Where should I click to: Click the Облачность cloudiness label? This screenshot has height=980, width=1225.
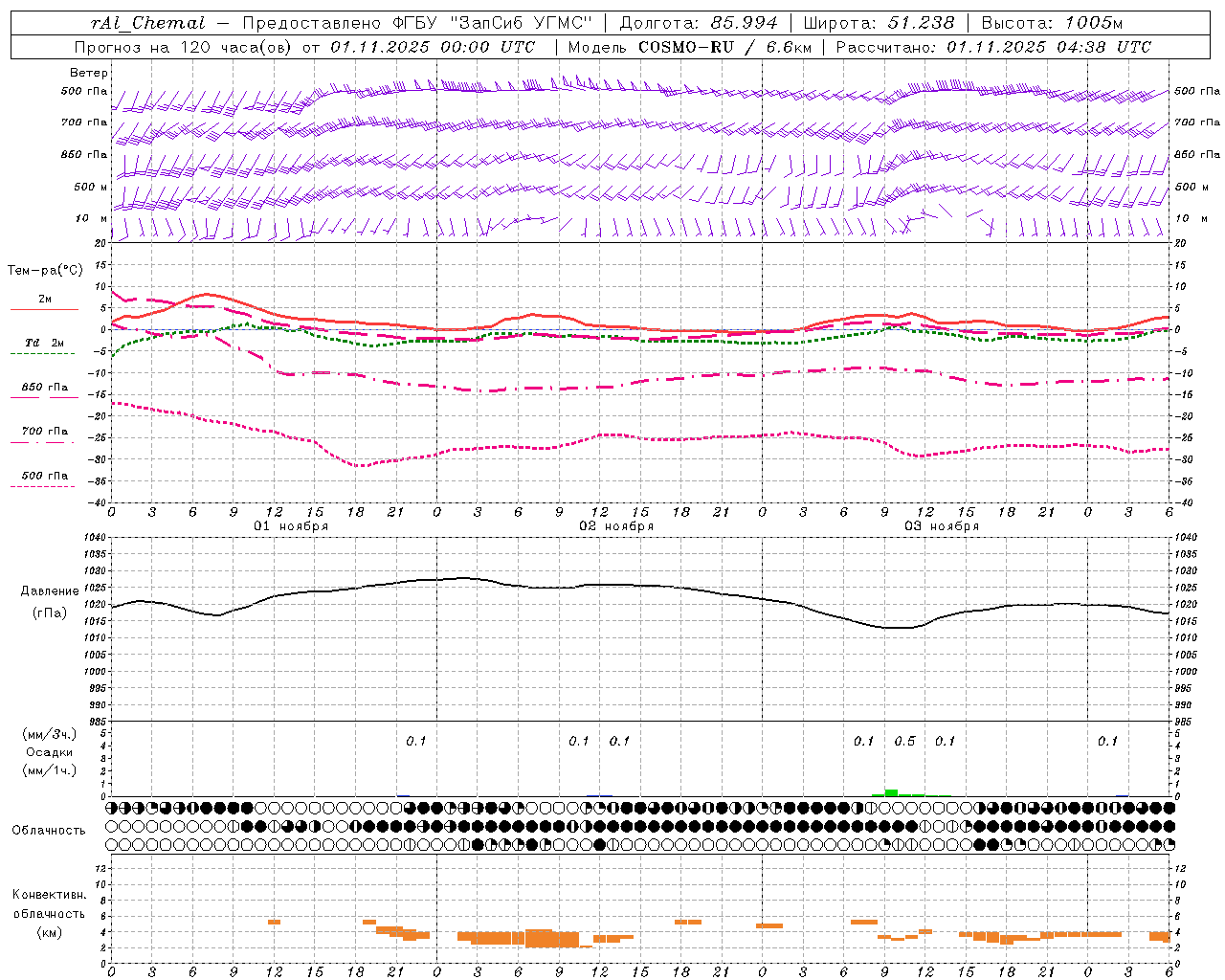pos(49,831)
